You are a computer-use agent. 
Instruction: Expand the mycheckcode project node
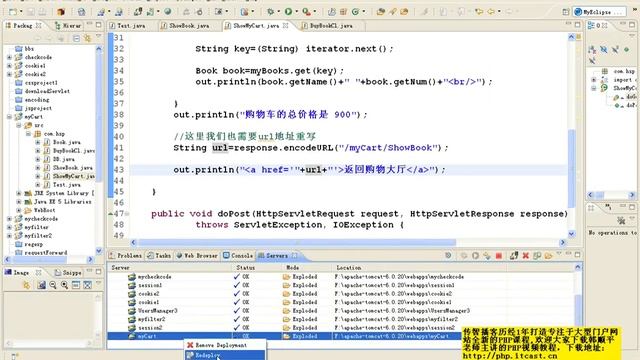click(9, 219)
